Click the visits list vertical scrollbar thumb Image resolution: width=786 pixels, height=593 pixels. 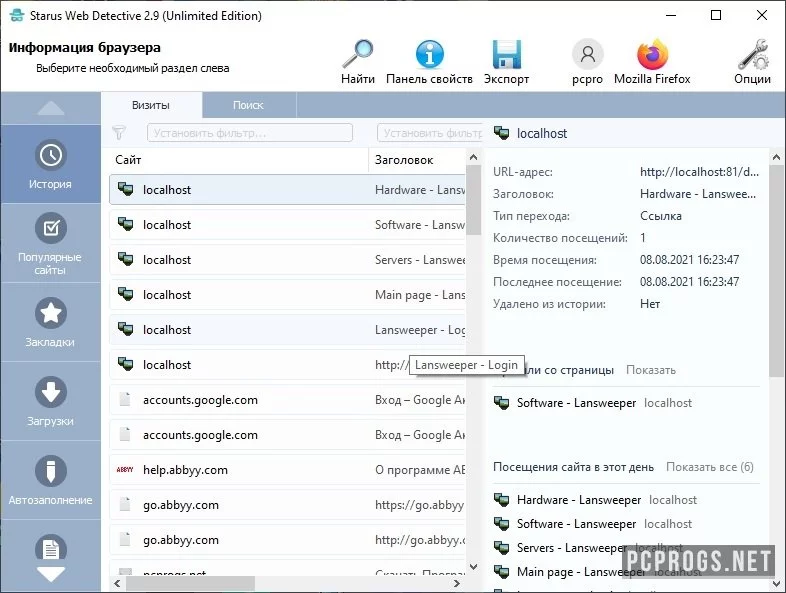(x=473, y=200)
